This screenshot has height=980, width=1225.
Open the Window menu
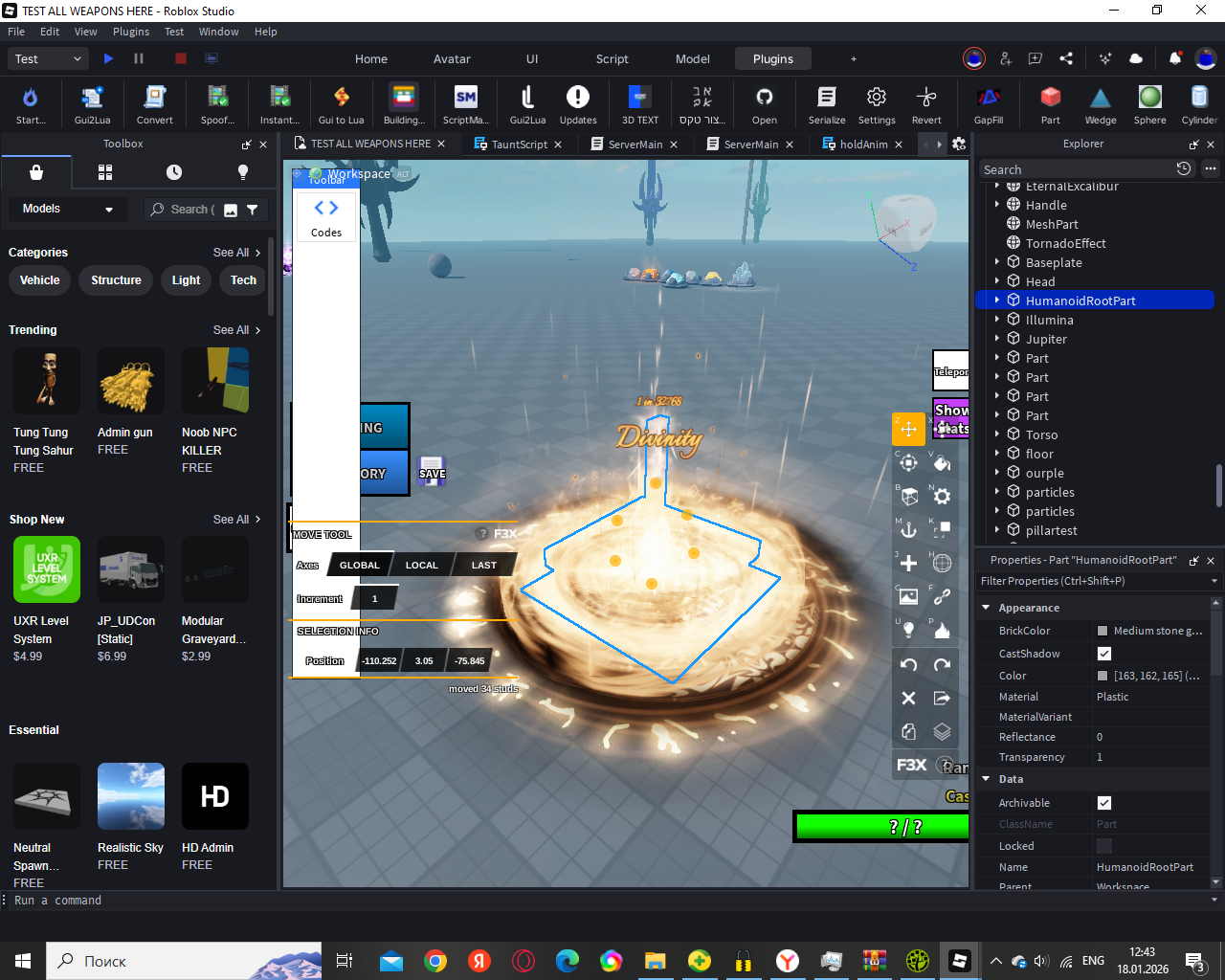pyautogui.click(x=218, y=32)
